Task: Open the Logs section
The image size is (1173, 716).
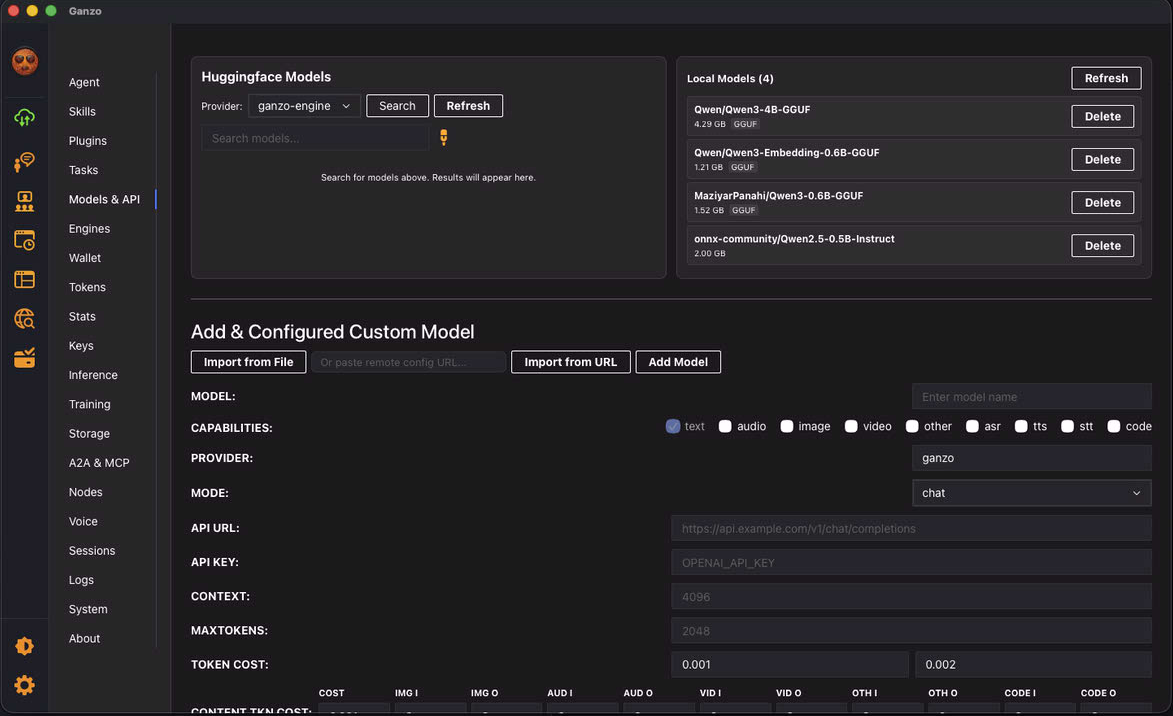Action: [x=81, y=580]
